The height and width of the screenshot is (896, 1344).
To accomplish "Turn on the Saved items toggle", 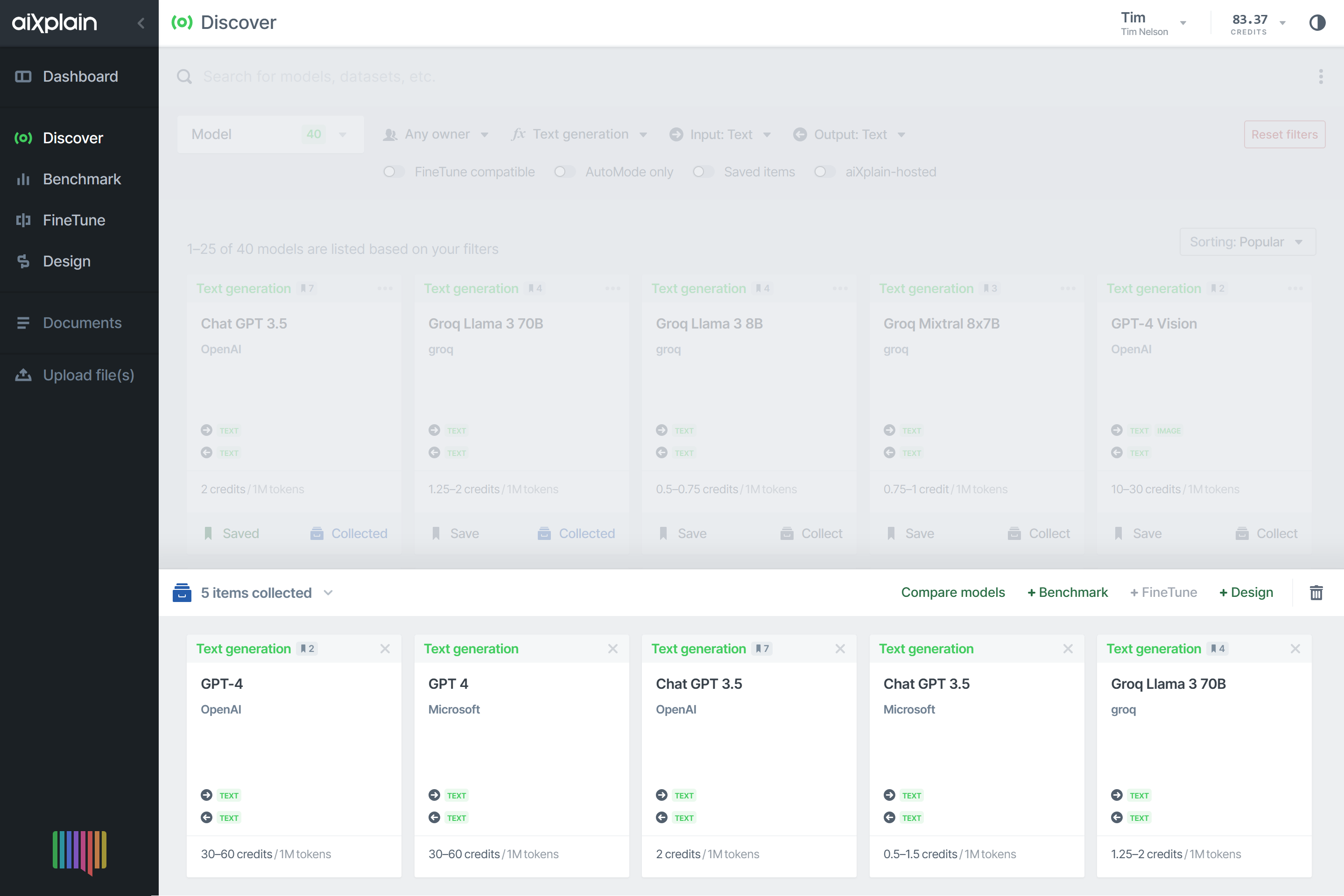I will click(x=703, y=172).
